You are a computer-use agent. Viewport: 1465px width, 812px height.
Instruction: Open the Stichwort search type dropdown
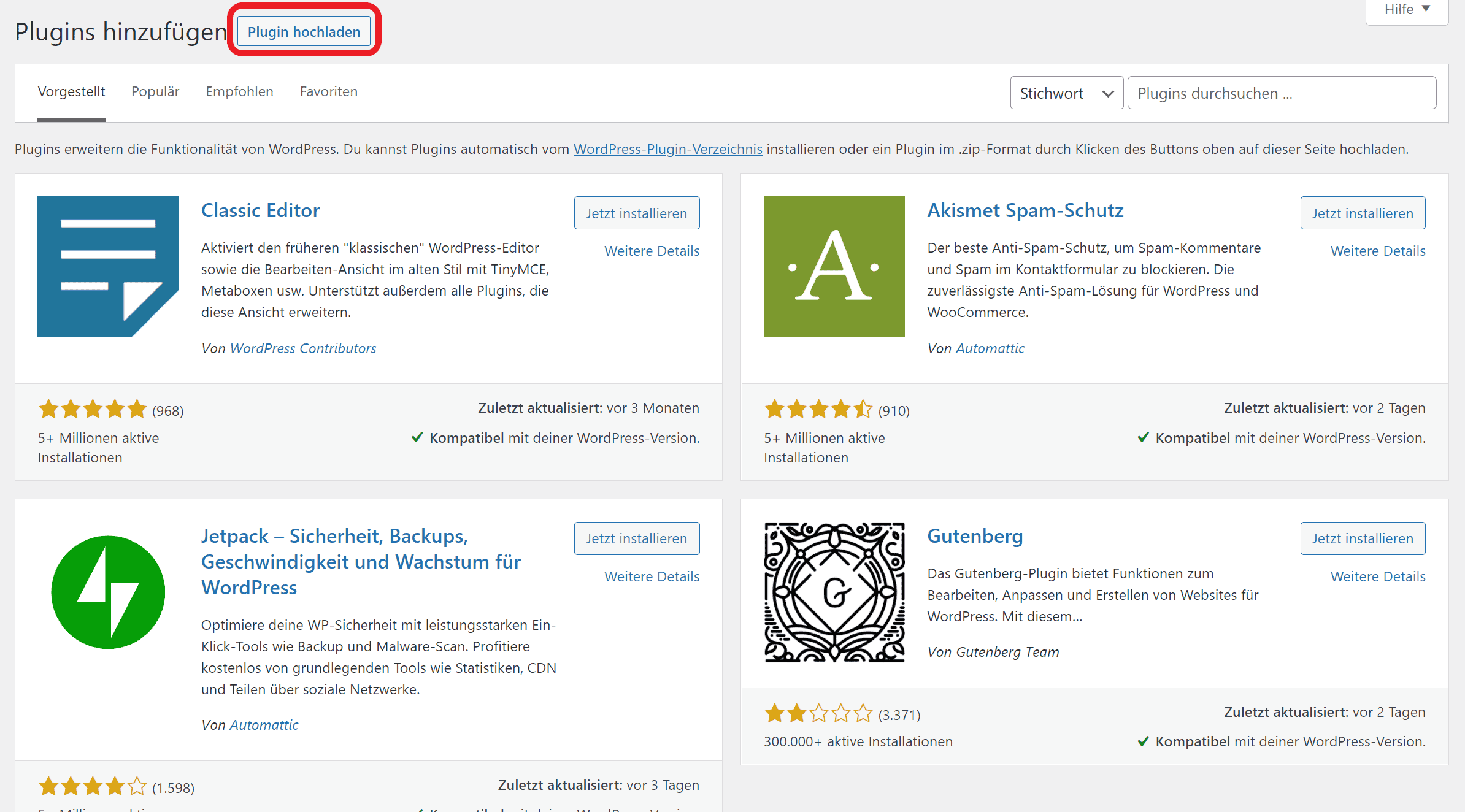point(1067,93)
